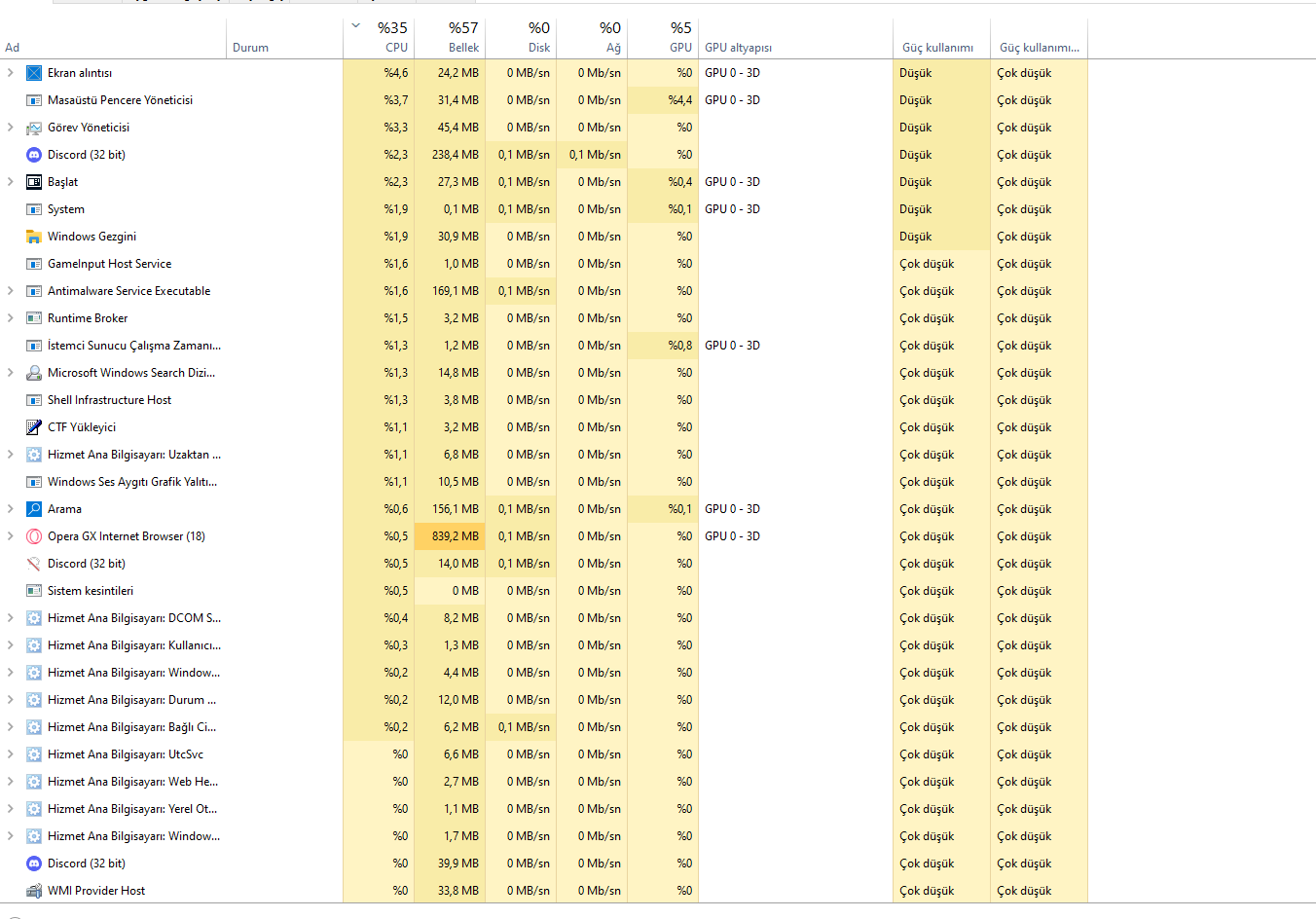The width and height of the screenshot is (1316, 919).
Task: Click the Microsoft Windows Search icon
Action: pos(34,373)
